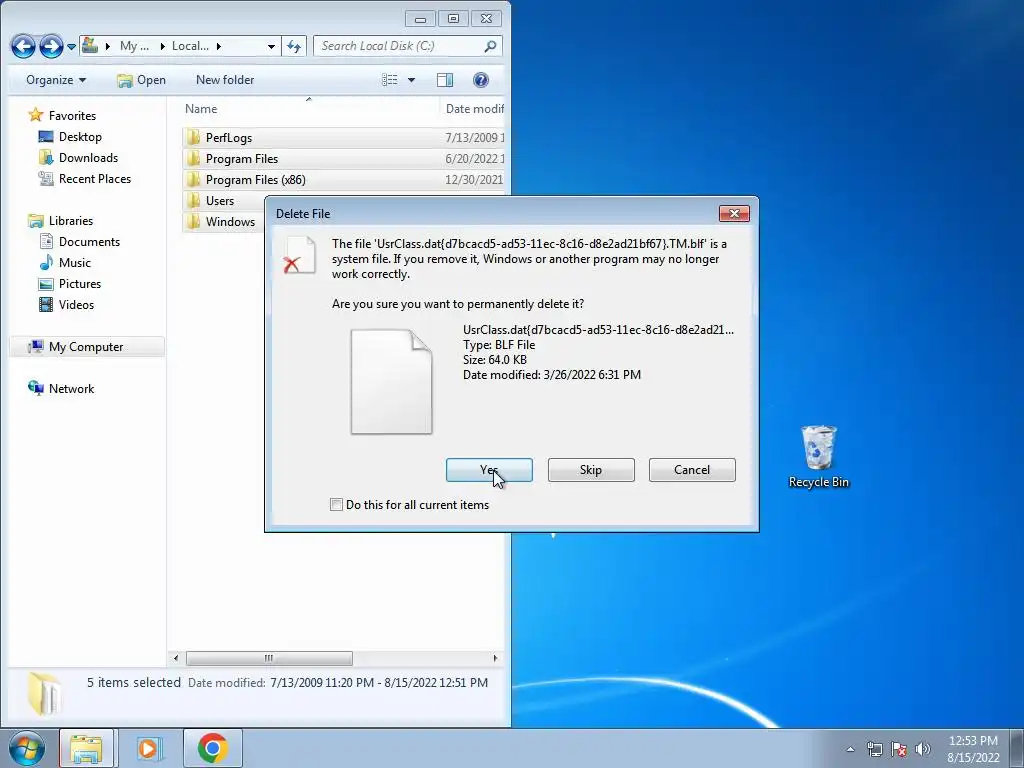
Task: Select the Program Files folder row
Action: pyautogui.click(x=343, y=159)
